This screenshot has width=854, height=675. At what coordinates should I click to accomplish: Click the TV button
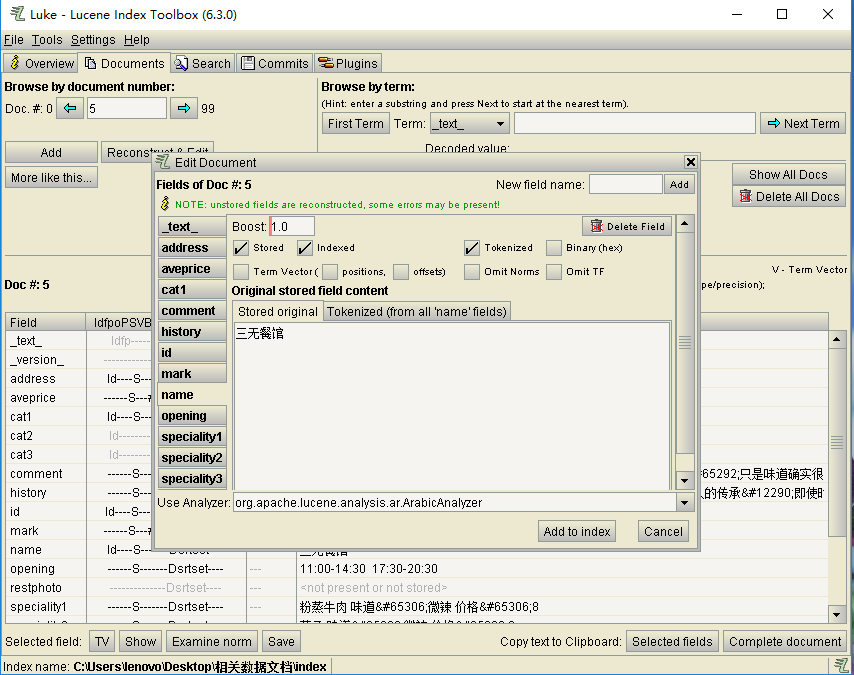pos(102,641)
